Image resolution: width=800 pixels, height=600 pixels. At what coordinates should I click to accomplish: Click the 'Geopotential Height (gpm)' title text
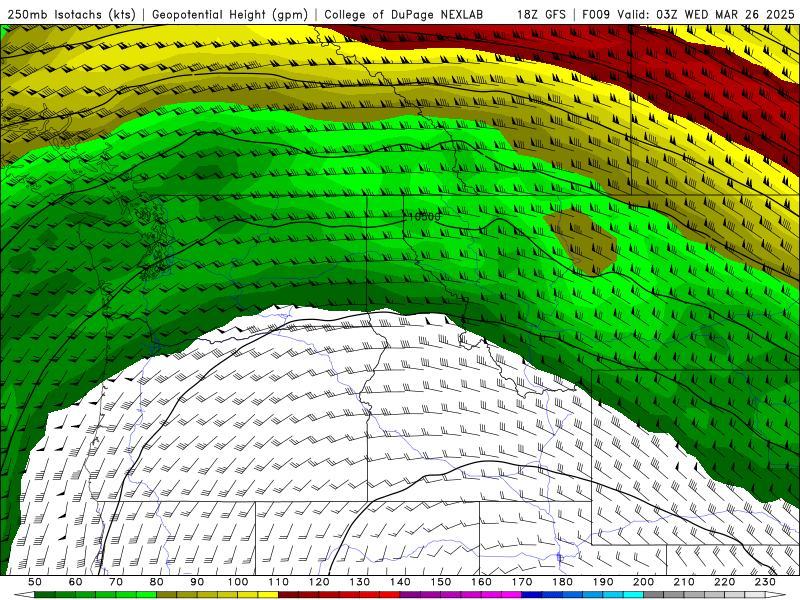(x=230, y=14)
